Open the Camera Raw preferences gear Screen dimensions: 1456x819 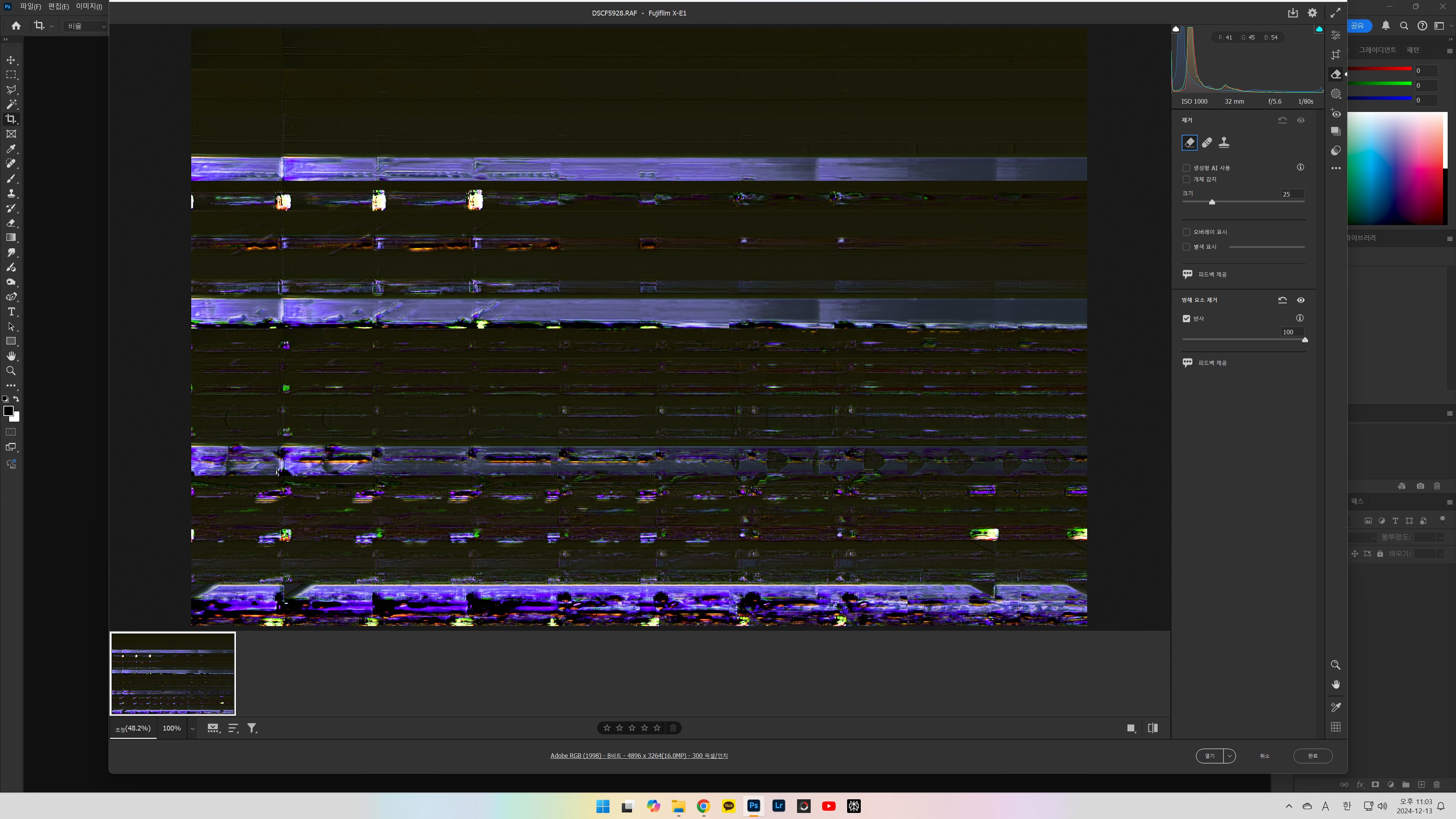pyautogui.click(x=1313, y=13)
